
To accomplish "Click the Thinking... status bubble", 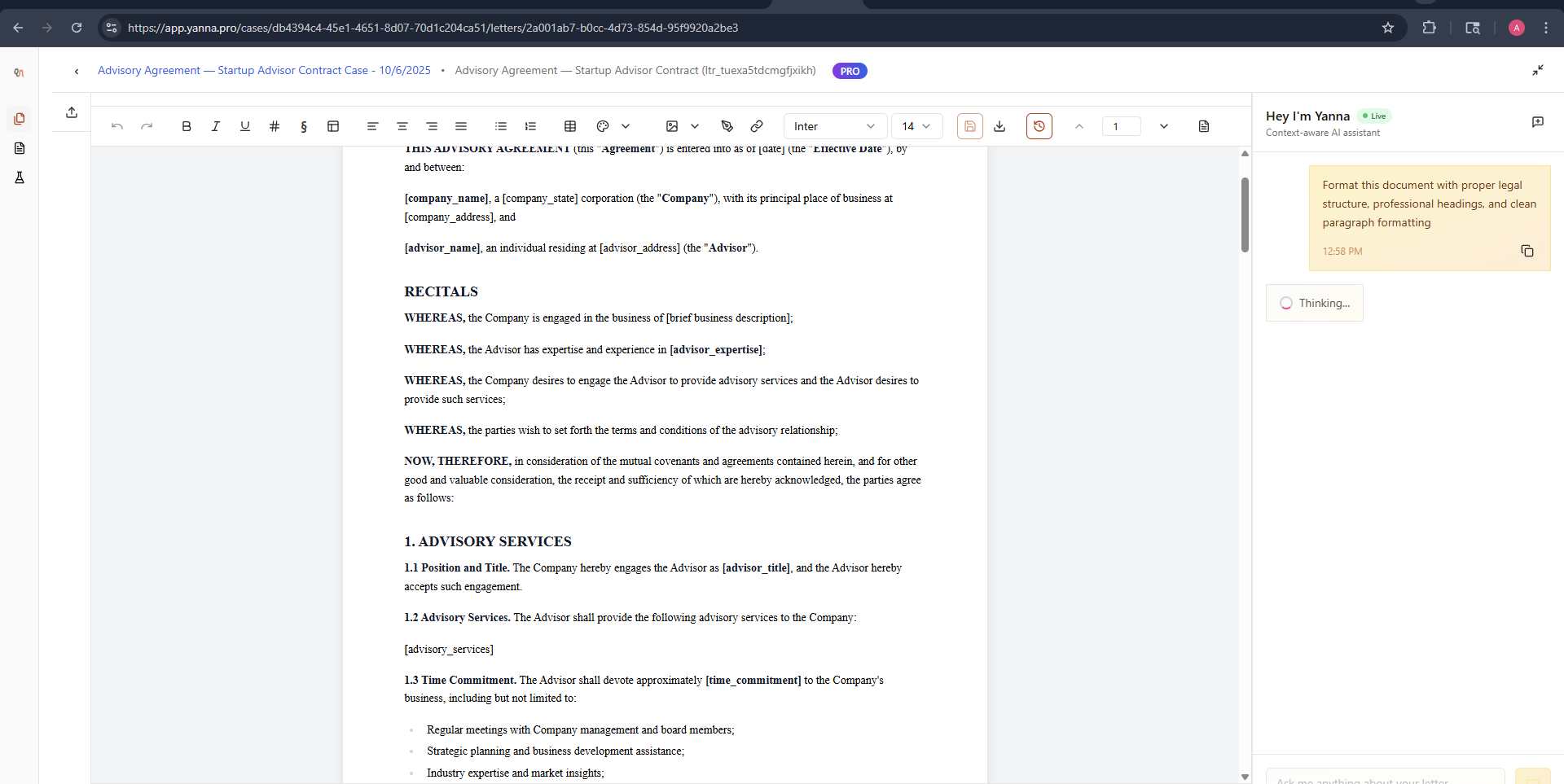I will coord(1315,303).
